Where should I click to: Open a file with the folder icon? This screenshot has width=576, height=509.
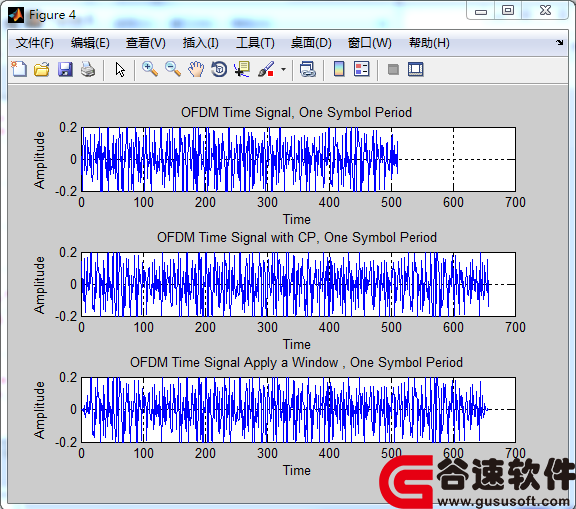42,69
